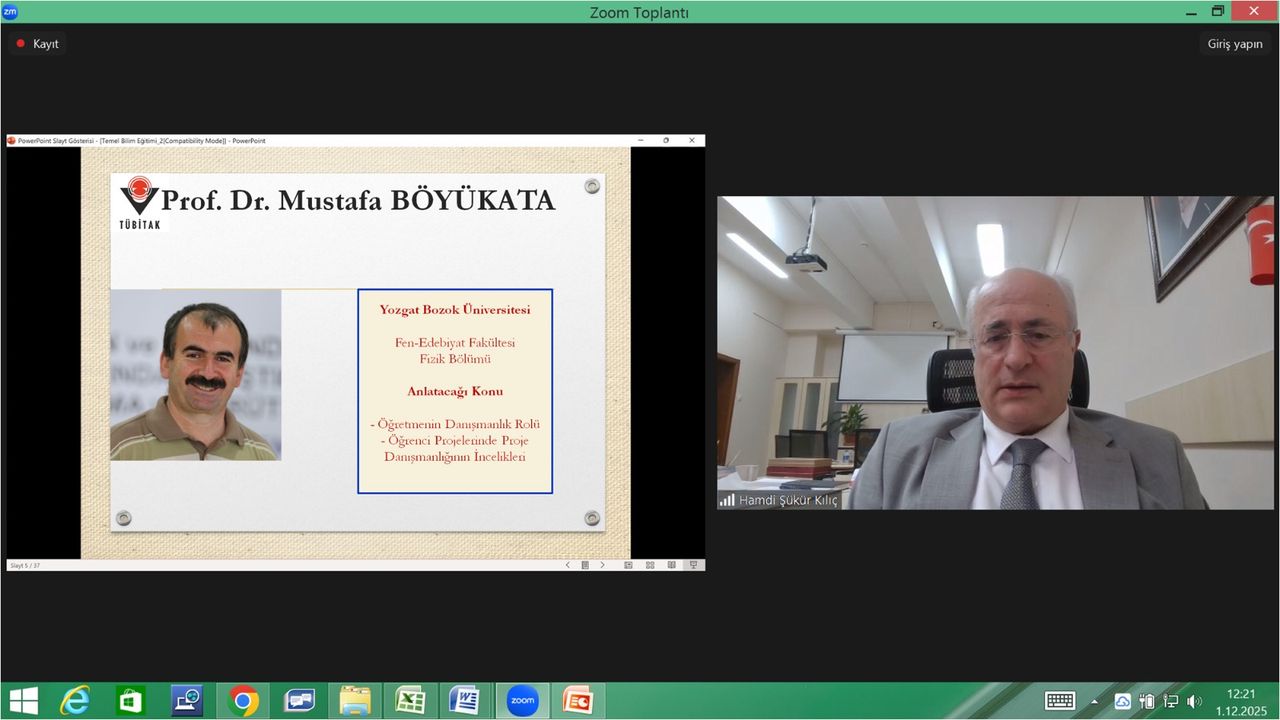This screenshot has height=720, width=1280.
Task: Switch to Slide Sorter view
Action: (x=650, y=565)
